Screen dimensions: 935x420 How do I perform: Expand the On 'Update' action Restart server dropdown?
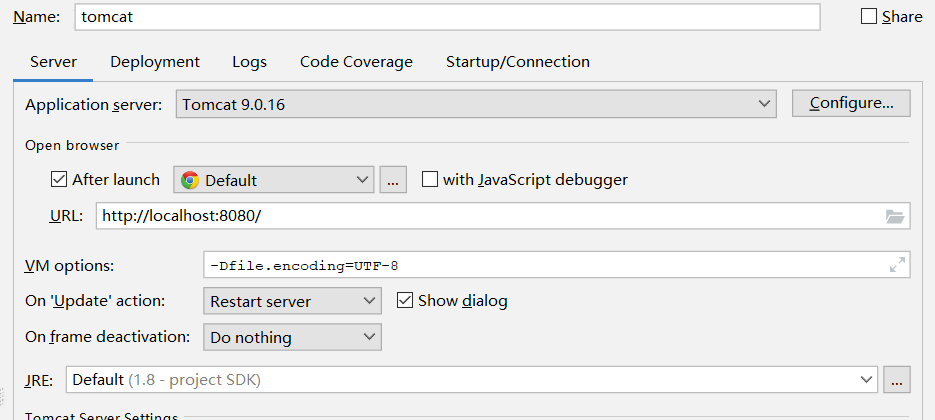pos(292,301)
